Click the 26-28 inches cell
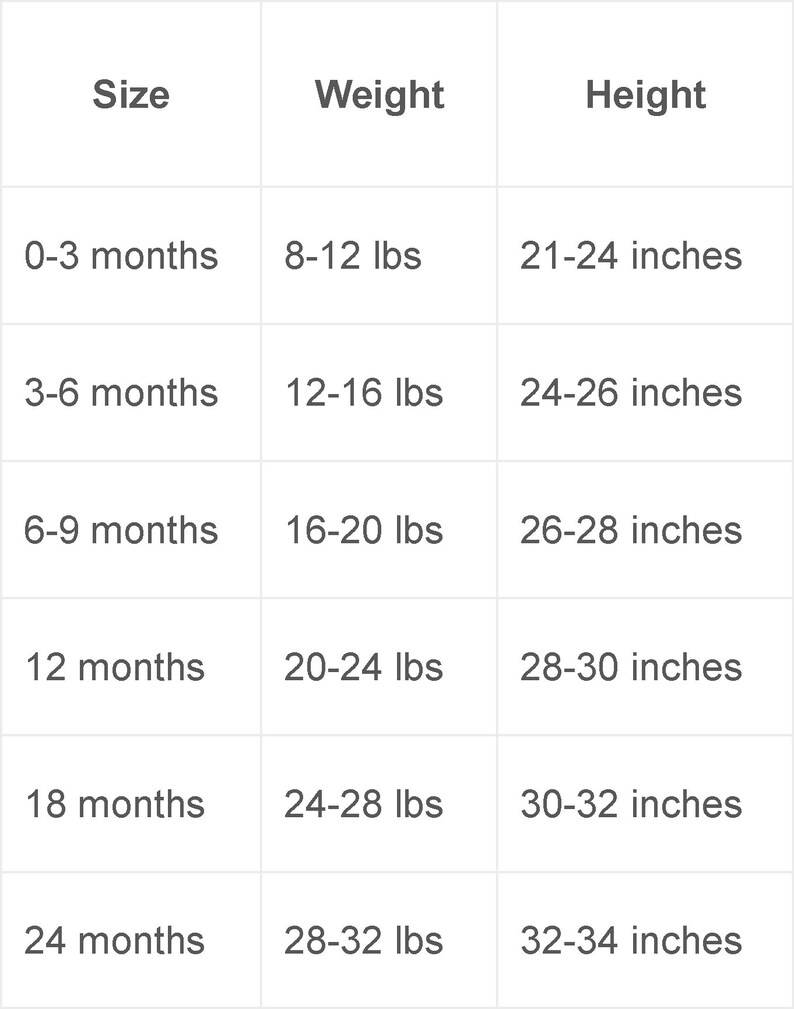Image resolution: width=794 pixels, height=1009 pixels. (645, 530)
